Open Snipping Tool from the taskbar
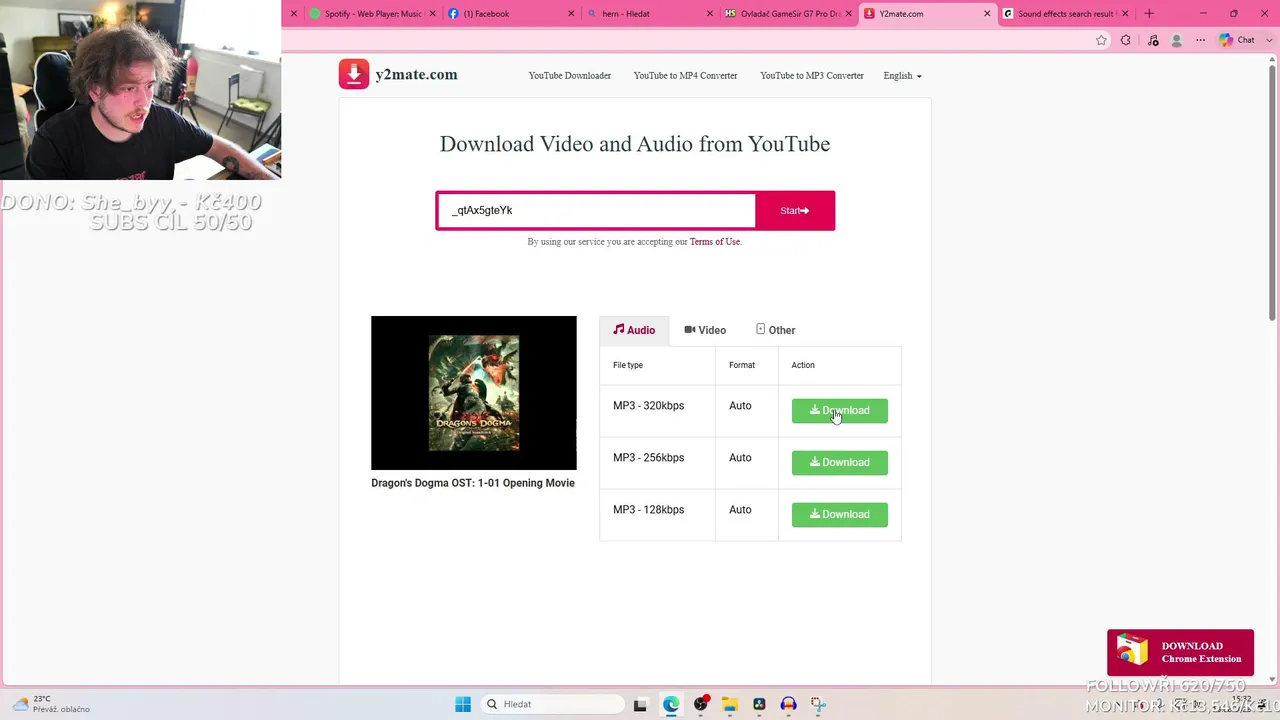The image size is (1280, 720). click(818, 704)
